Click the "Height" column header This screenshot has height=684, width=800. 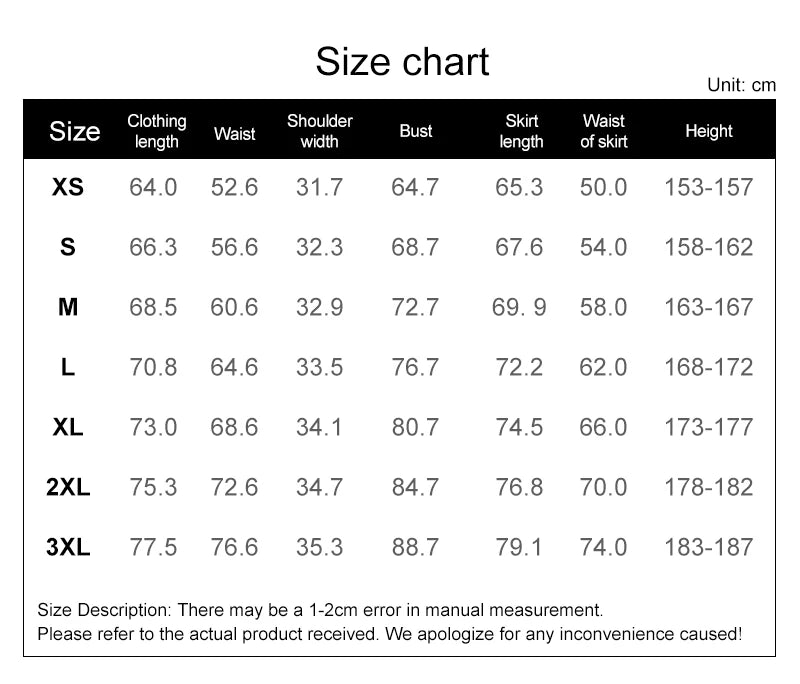(709, 131)
